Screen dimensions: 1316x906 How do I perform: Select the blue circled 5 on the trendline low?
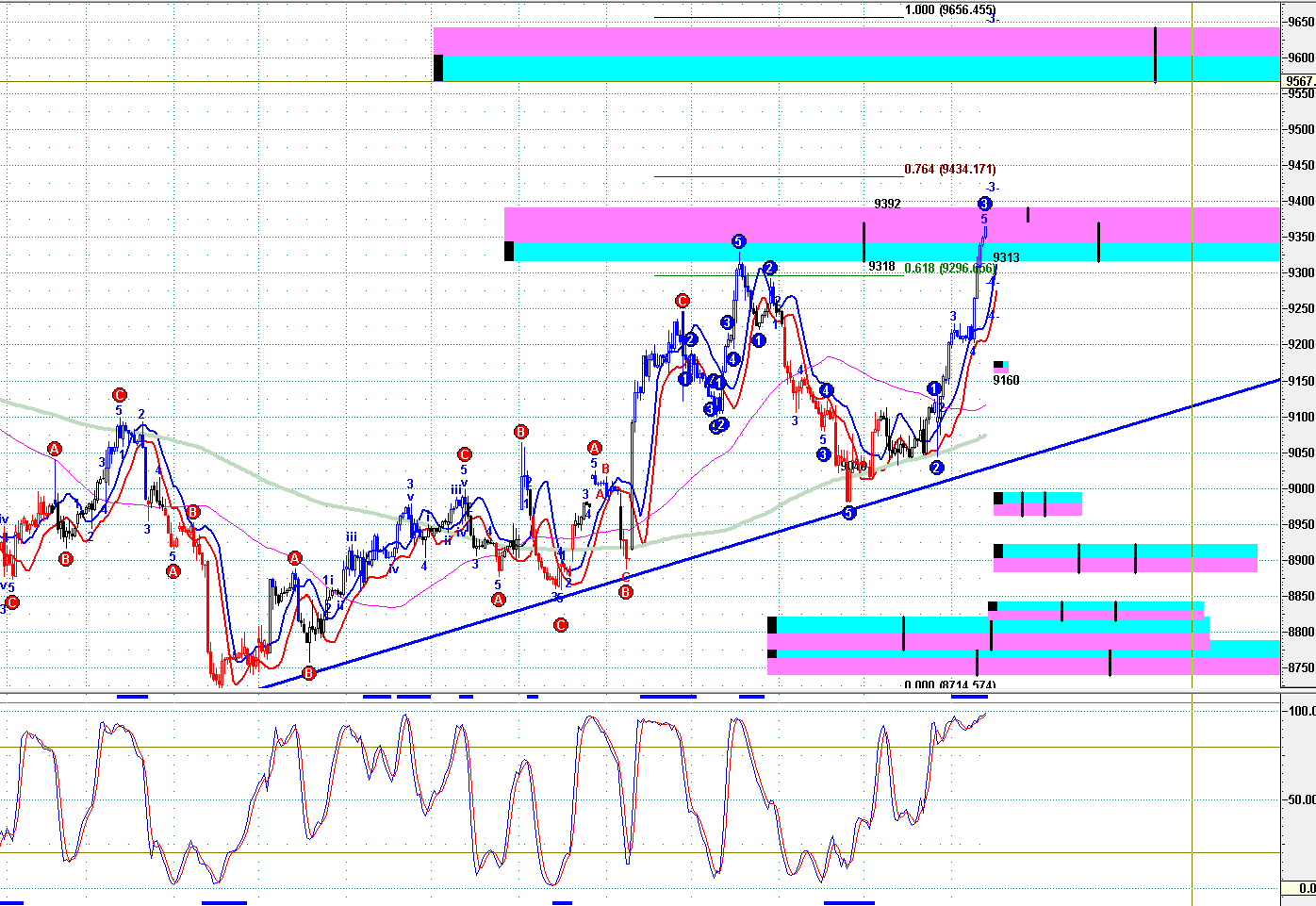[x=848, y=513]
